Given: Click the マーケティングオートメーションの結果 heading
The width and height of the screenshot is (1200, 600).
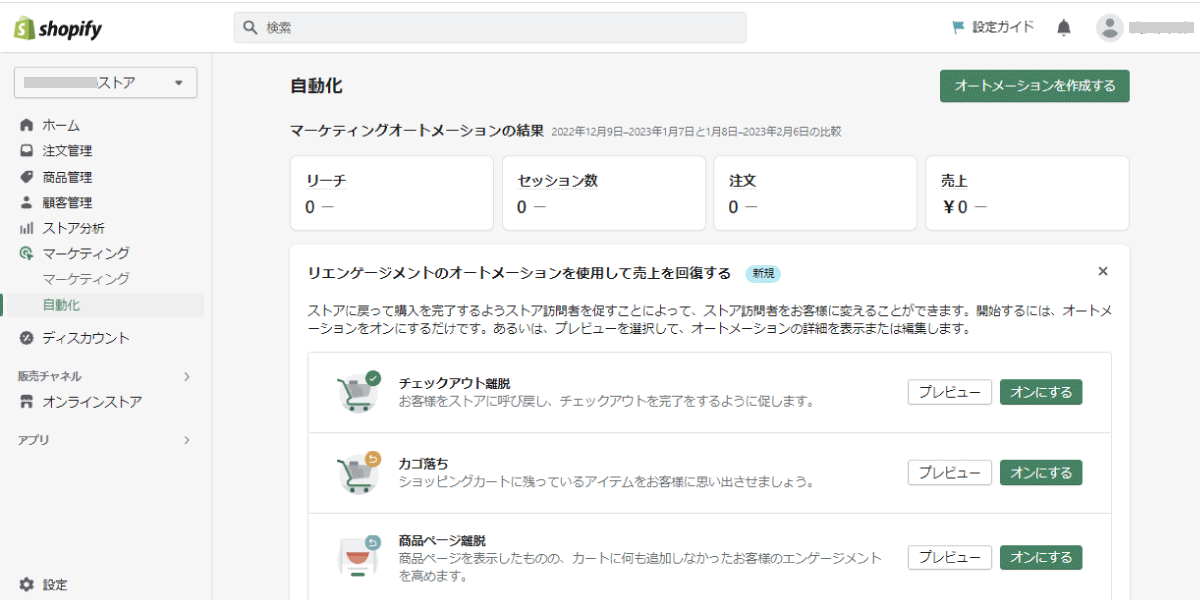Looking at the screenshot, I should [x=417, y=131].
